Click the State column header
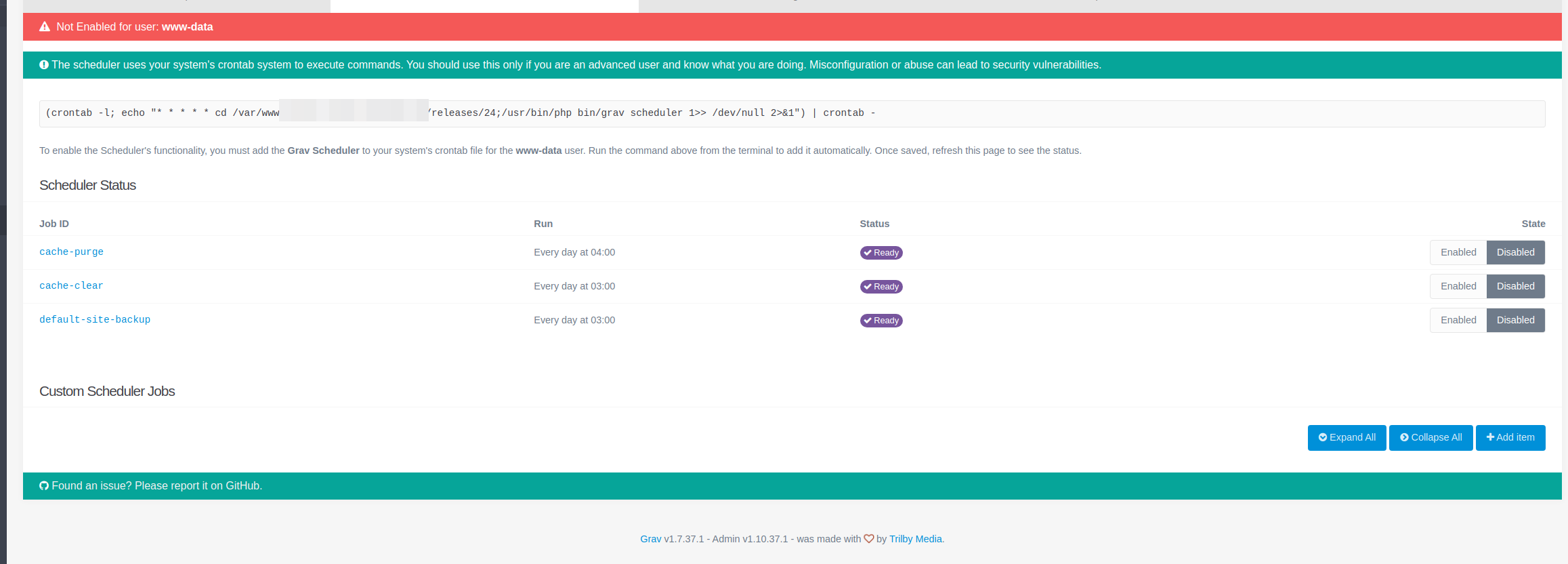Viewport: 1568px width, 564px height. 1533,224
